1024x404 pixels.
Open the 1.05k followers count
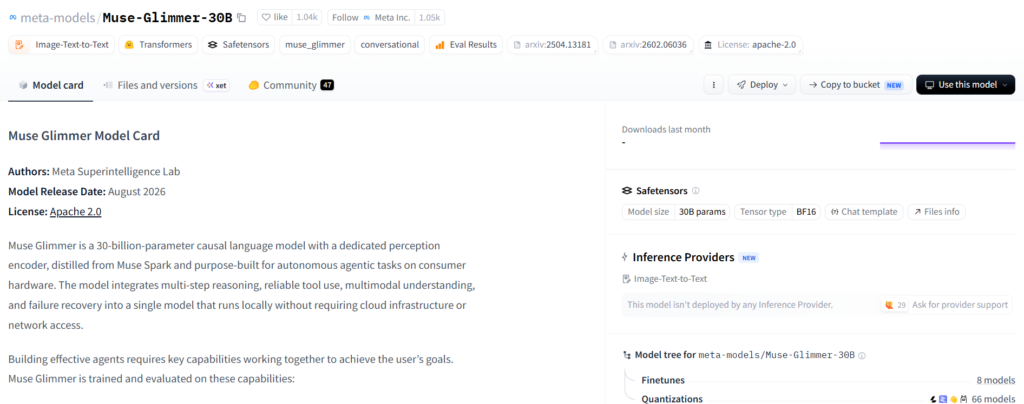point(429,18)
